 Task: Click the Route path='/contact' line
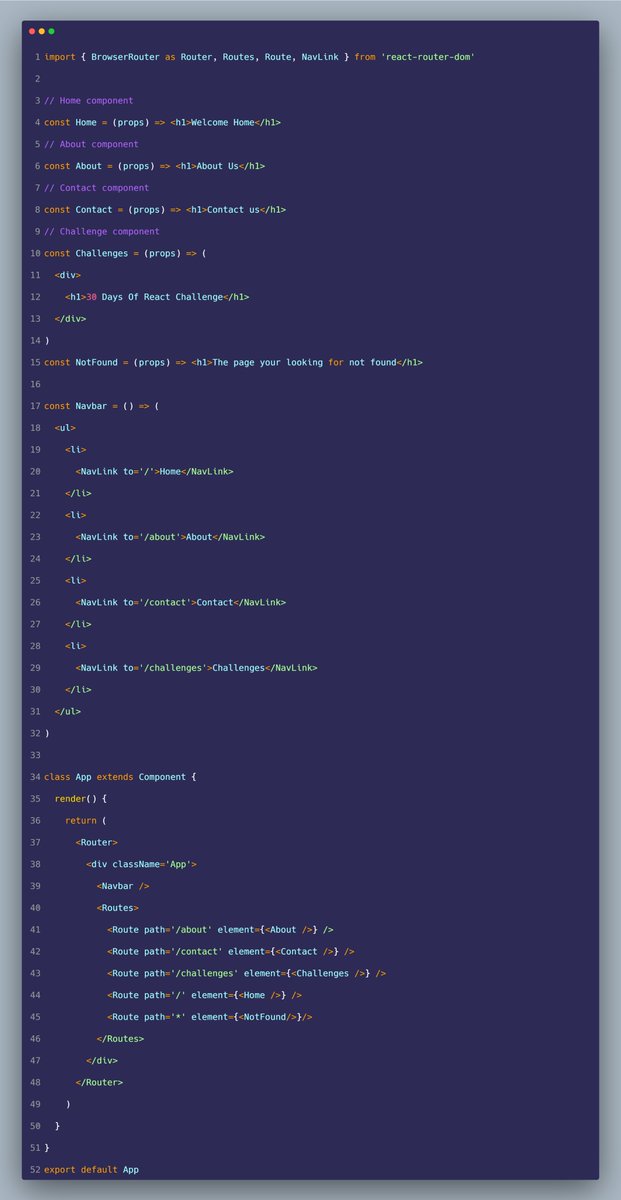click(231, 951)
